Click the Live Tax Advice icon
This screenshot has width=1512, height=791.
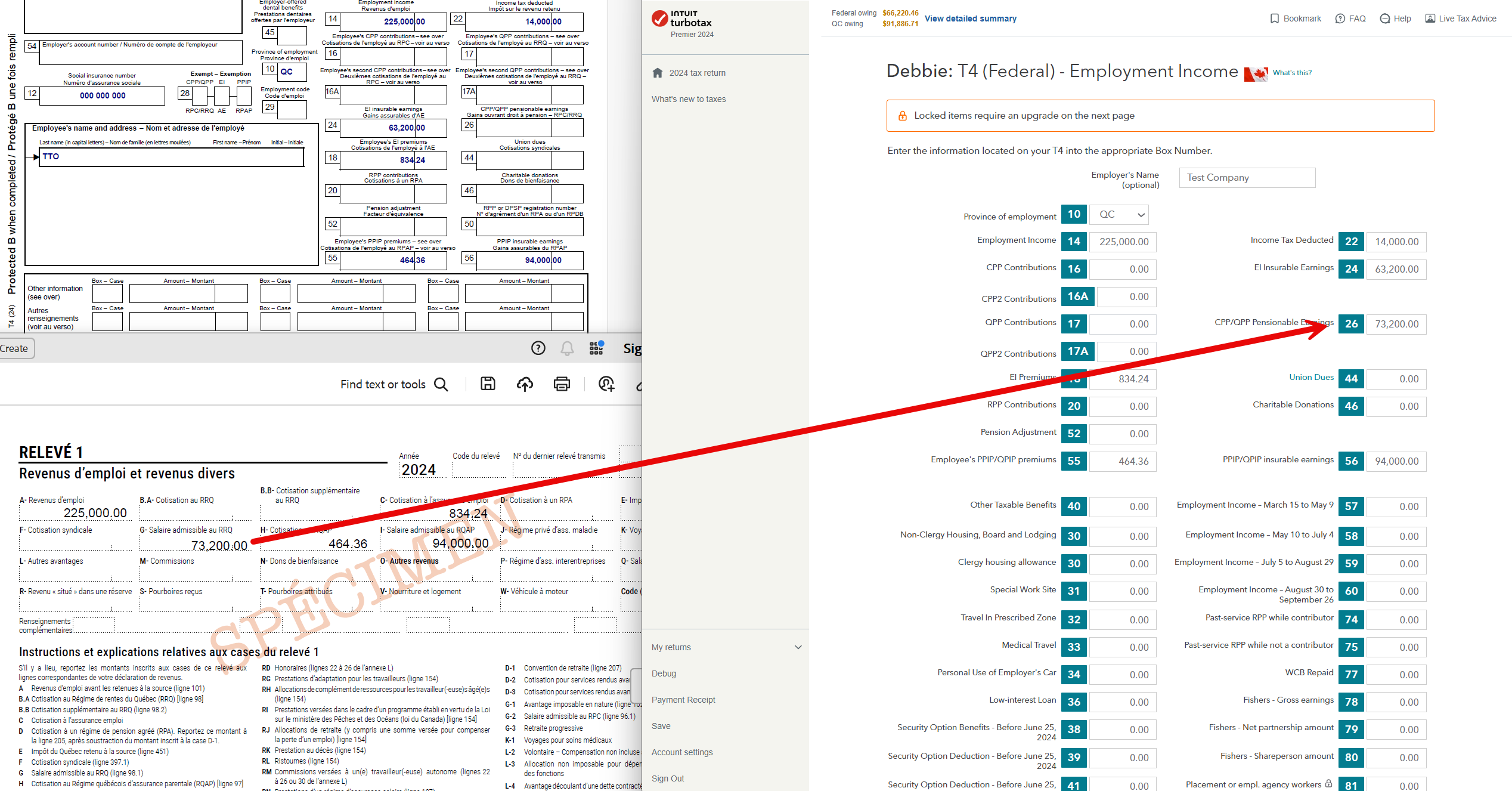1430,18
